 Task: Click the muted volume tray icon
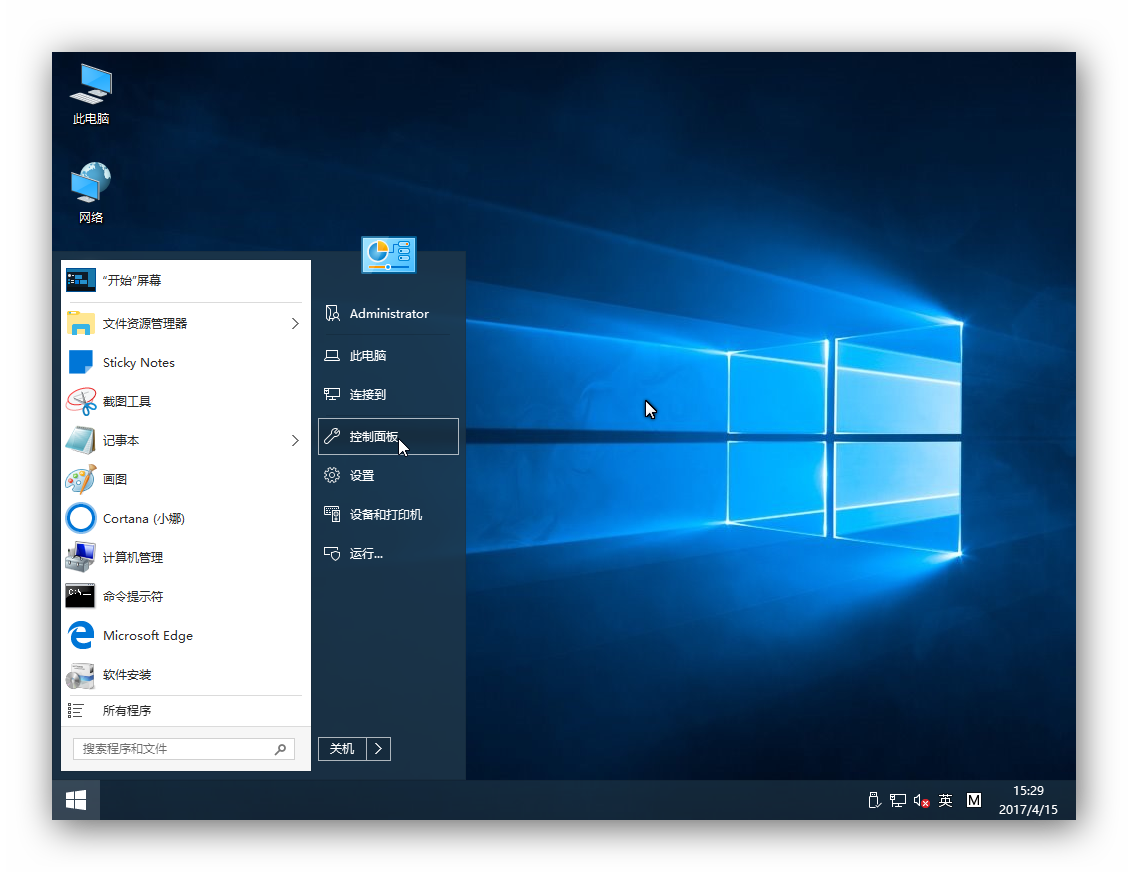921,800
